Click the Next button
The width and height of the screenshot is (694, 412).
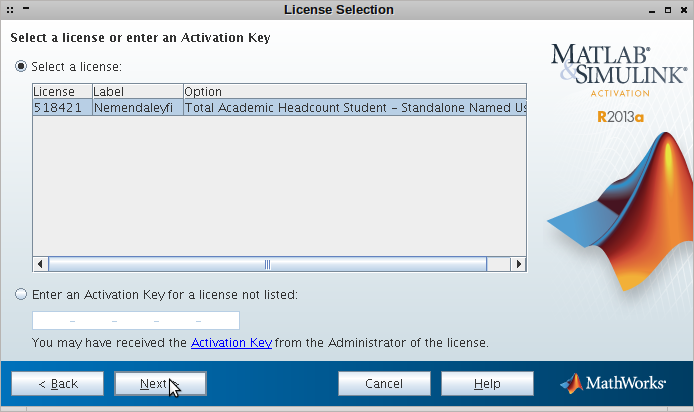click(160, 383)
